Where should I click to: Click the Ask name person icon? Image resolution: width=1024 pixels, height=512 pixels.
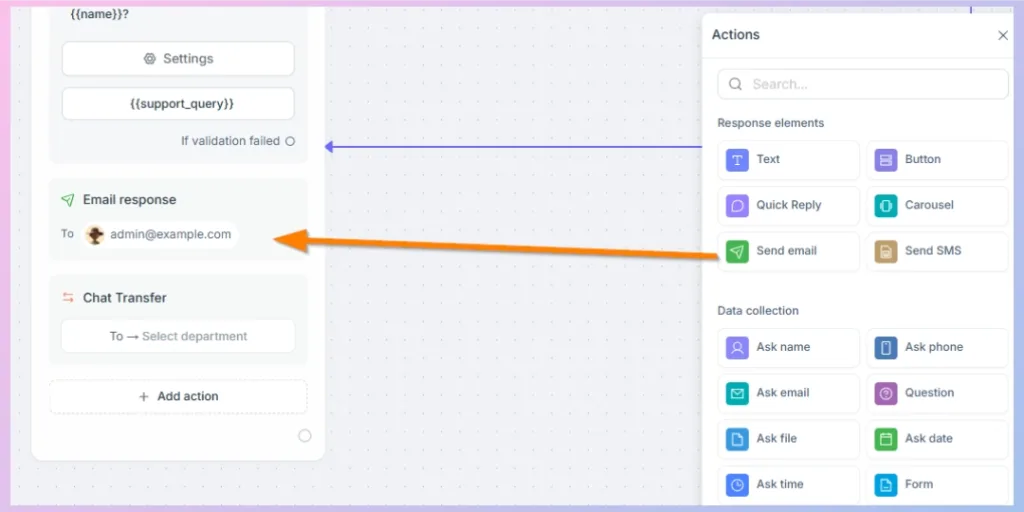[737, 347]
